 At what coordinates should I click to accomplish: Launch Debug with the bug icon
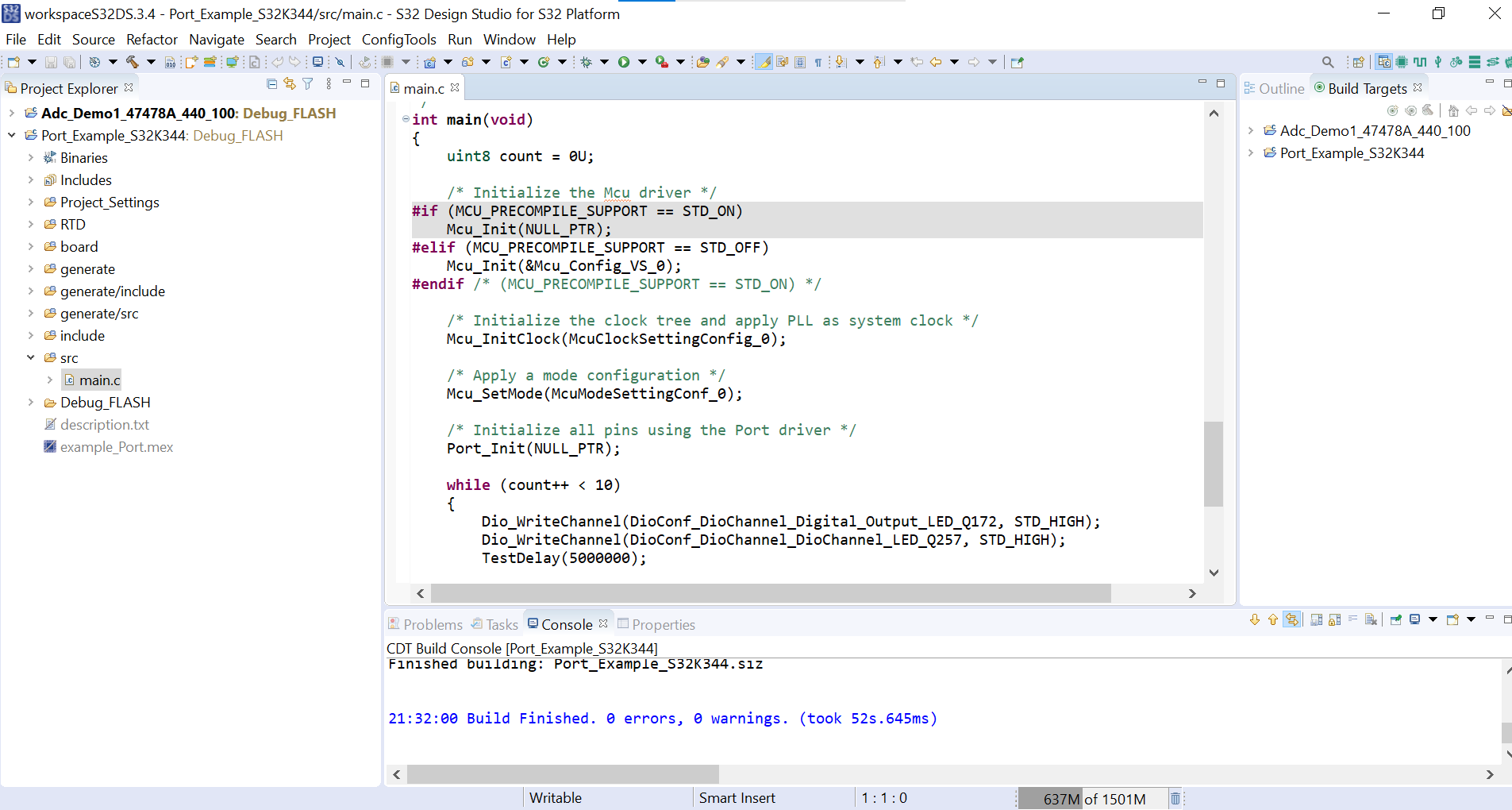tap(587, 62)
